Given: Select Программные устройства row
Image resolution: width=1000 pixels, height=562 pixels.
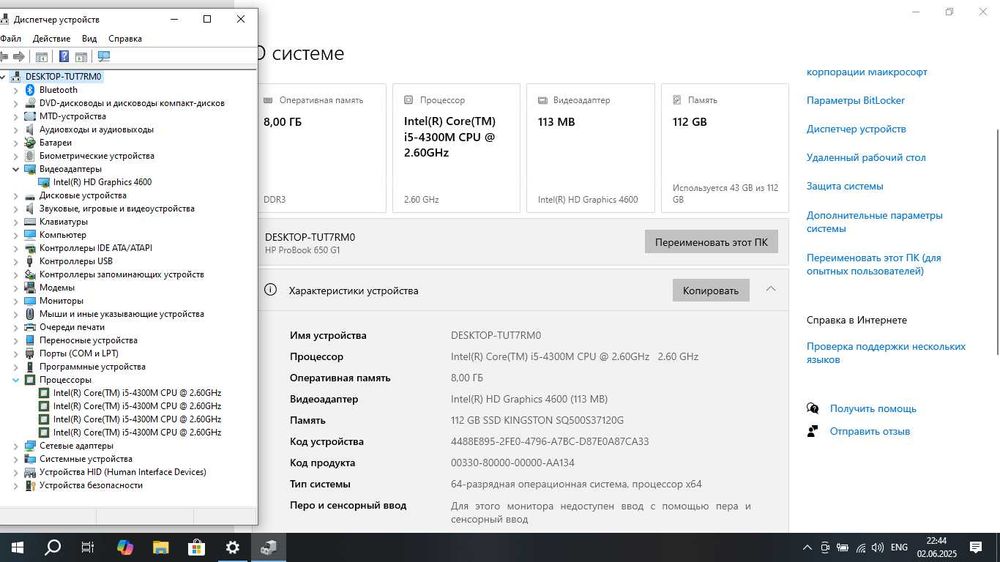Looking at the screenshot, I should 92,367.
